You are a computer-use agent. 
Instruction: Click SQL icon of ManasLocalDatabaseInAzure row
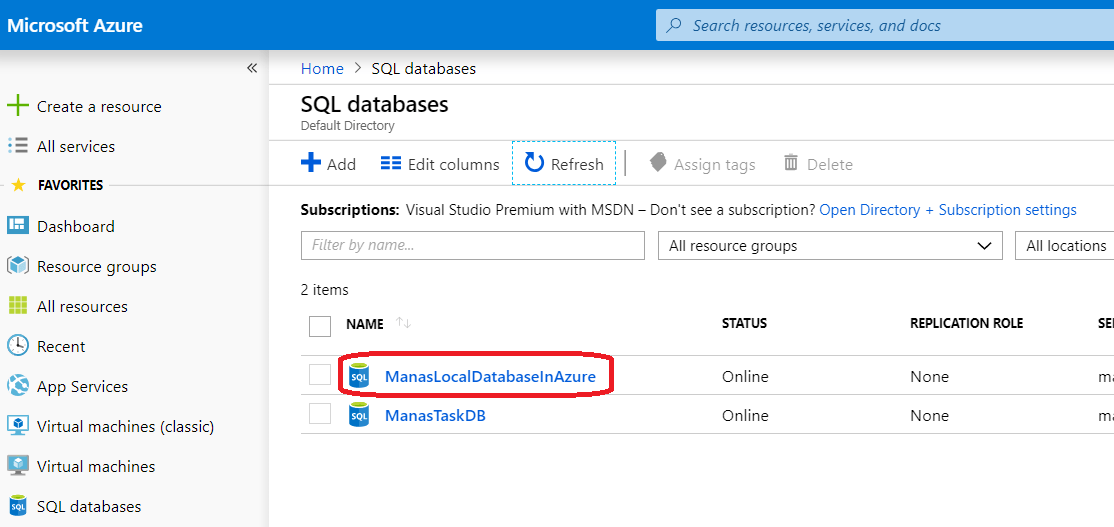pos(359,376)
